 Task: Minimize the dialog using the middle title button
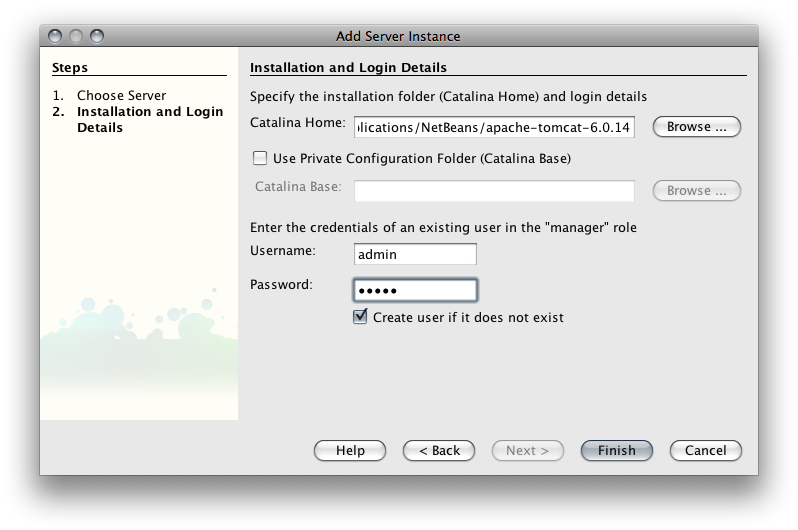[x=76, y=36]
